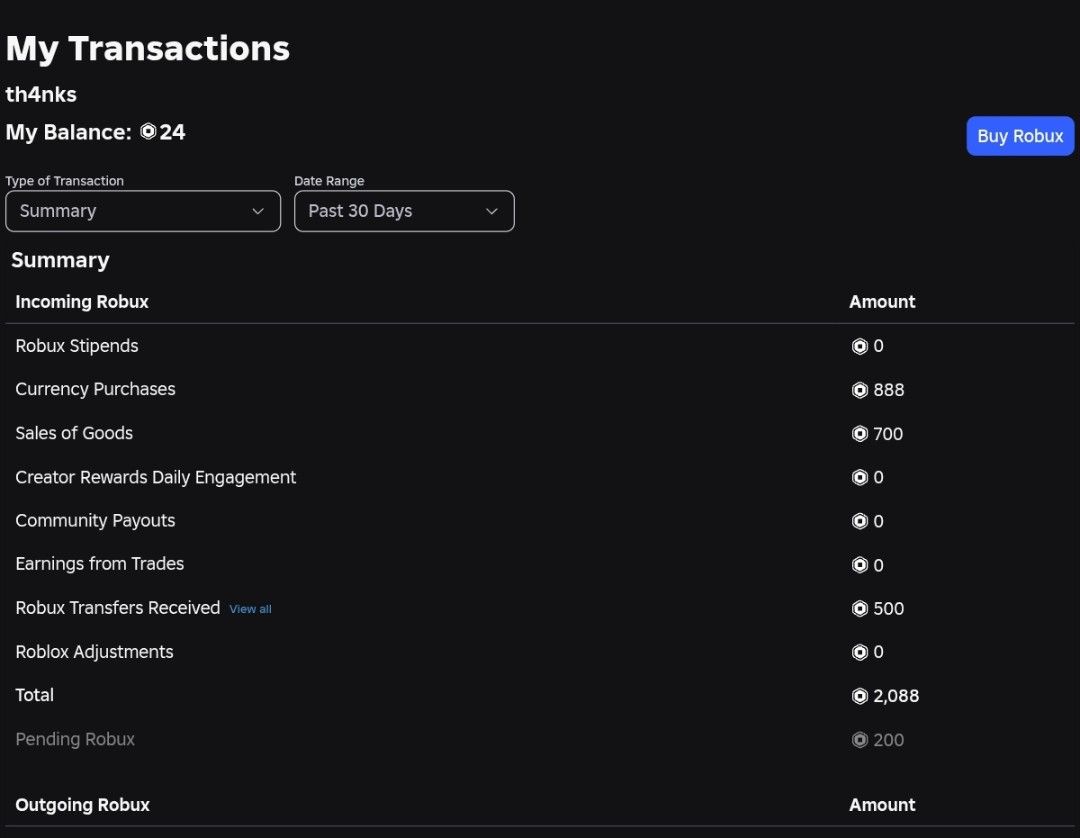Image resolution: width=1080 pixels, height=838 pixels.
Task: Select the Sales of Goods row label
Action: pyautogui.click(x=74, y=433)
